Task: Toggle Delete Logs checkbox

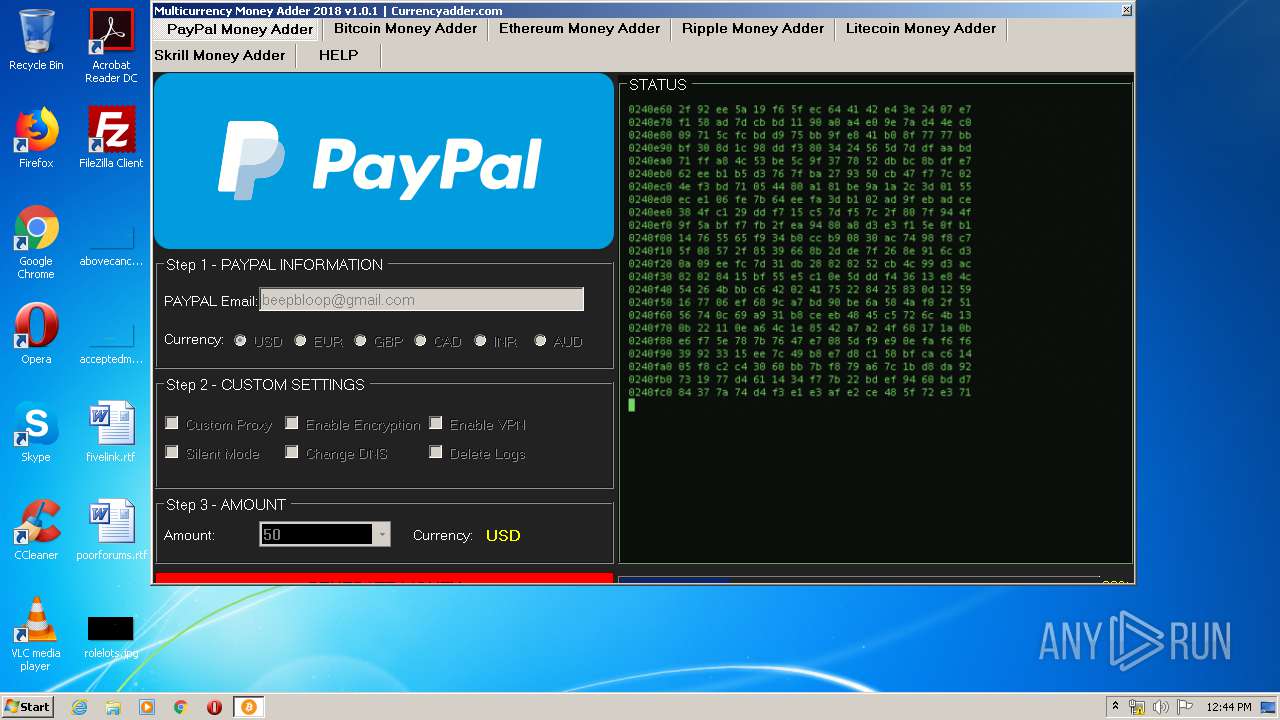Action: pos(436,453)
